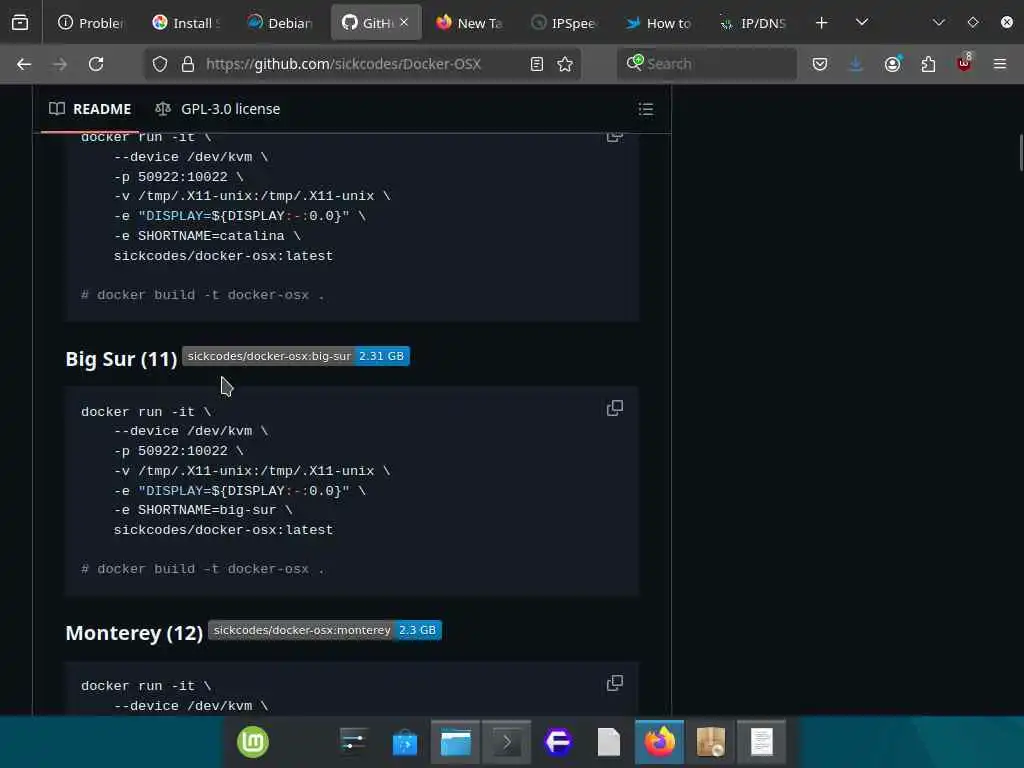
Task: Open uBlock Origin extension icon
Action: [964, 63]
